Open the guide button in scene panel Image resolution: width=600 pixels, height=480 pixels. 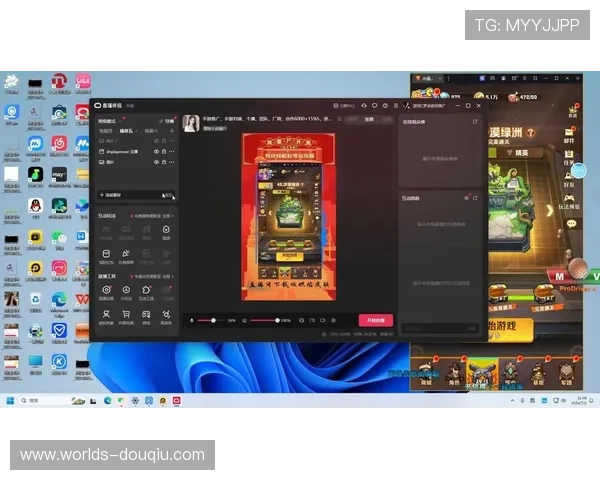click(167, 121)
